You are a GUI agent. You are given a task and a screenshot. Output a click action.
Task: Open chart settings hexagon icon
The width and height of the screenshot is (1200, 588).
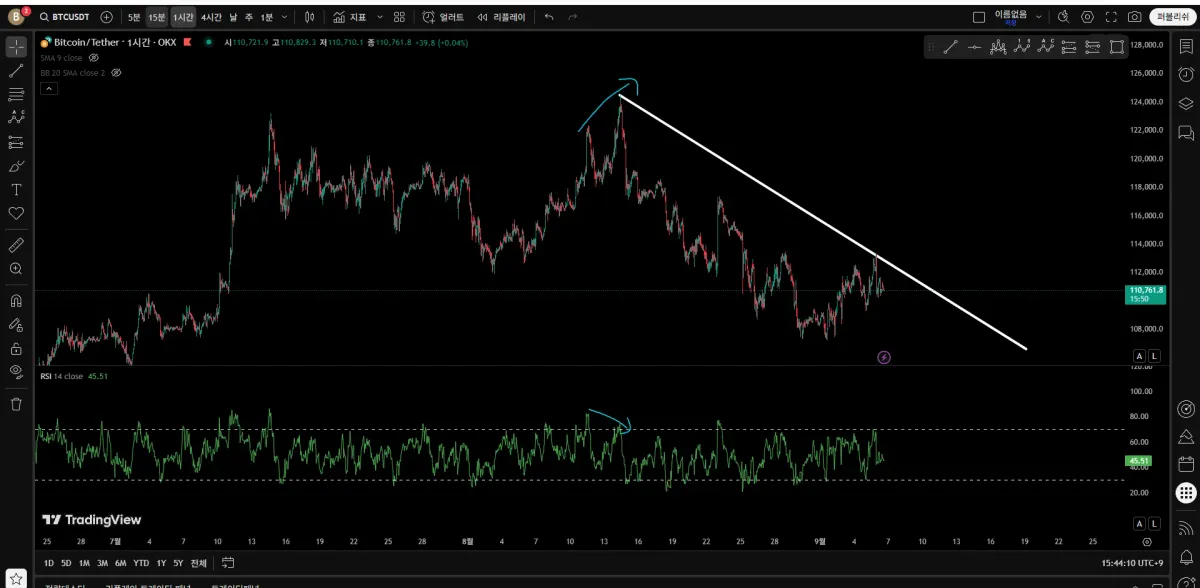coord(1088,17)
